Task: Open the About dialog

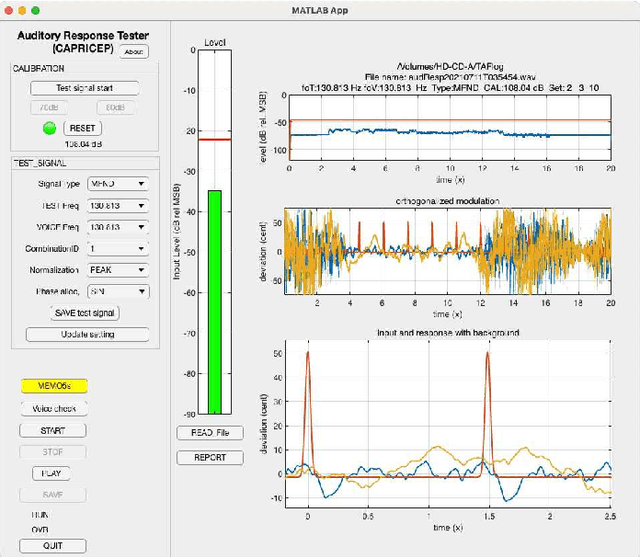Action: pos(133,51)
